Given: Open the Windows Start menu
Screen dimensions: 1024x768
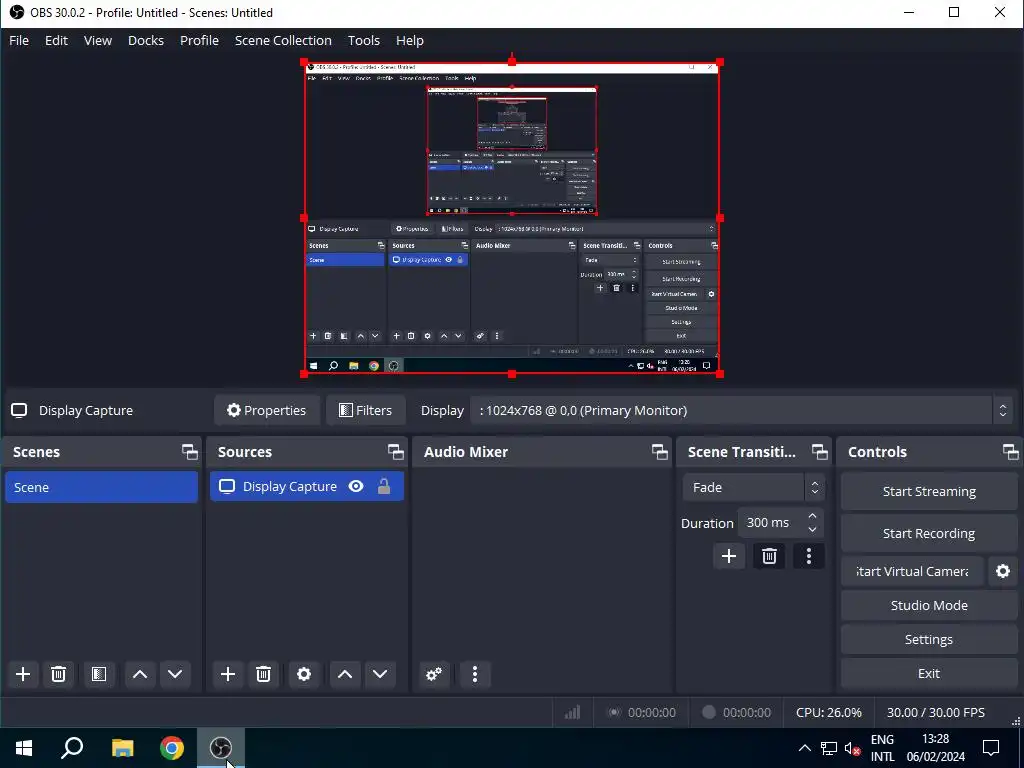Looking at the screenshot, I should pyautogui.click(x=24, y=748).
